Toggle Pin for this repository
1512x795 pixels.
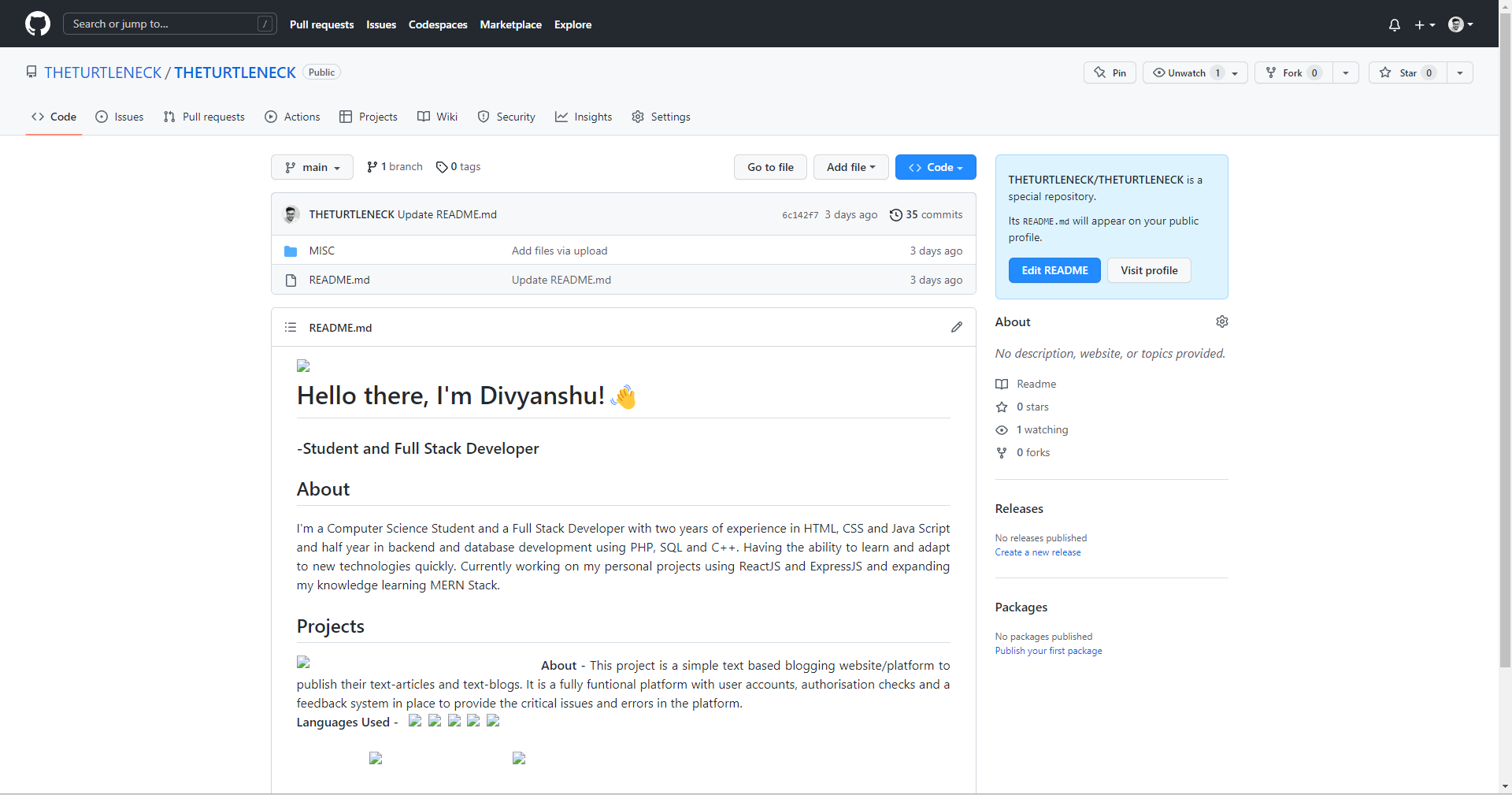point(1109,72)
